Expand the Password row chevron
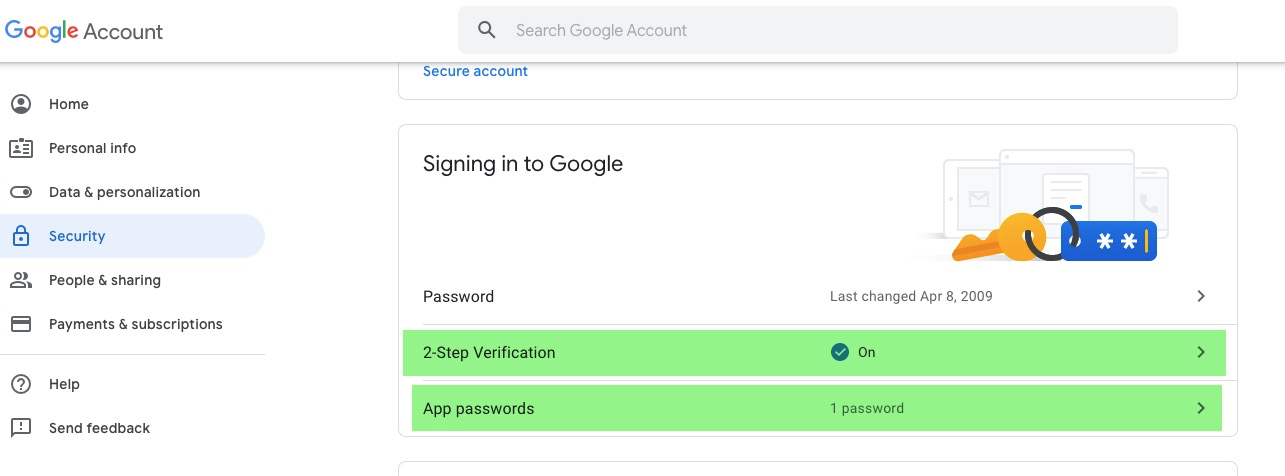Viewport: 1285px width, 476px height. pos(1201,296)
